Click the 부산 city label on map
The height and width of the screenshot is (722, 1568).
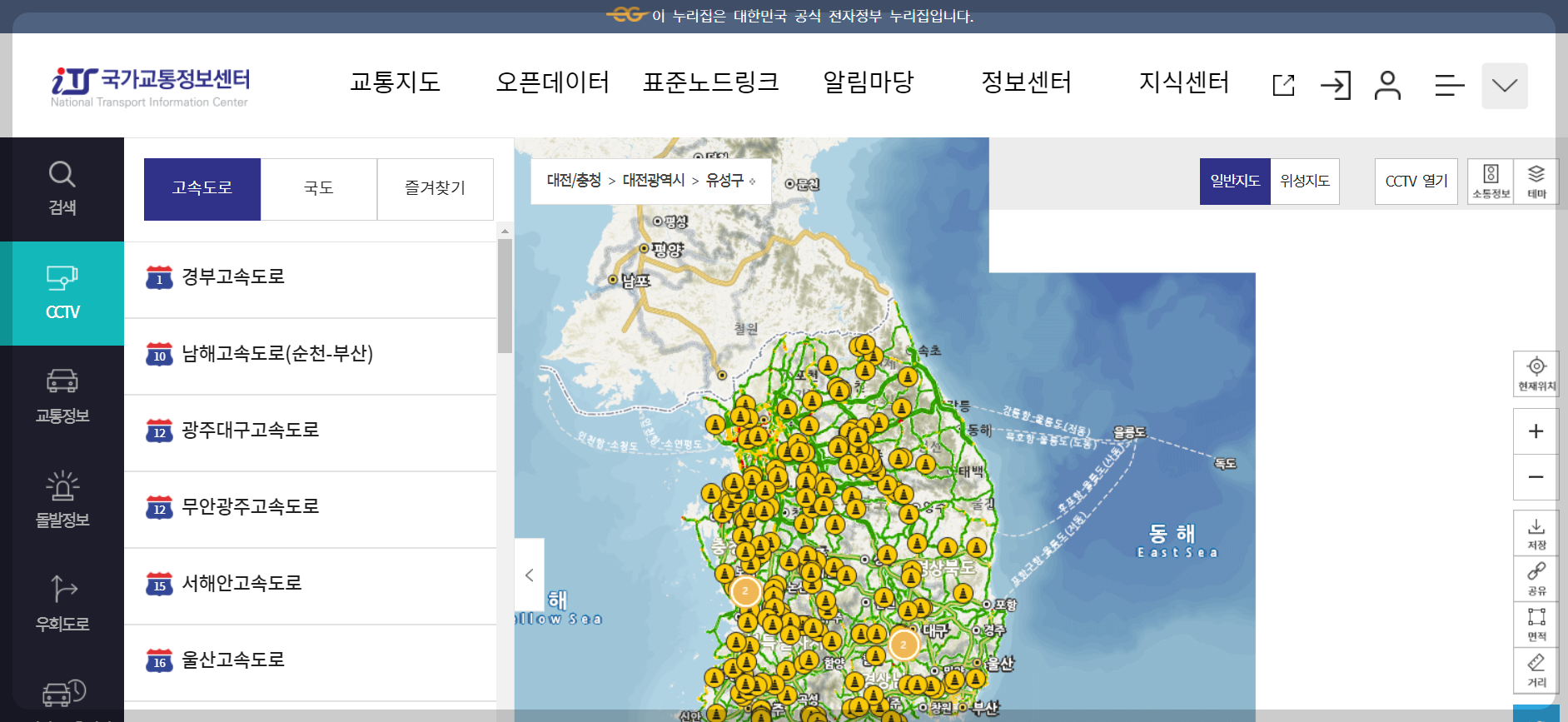pos(986,708)
